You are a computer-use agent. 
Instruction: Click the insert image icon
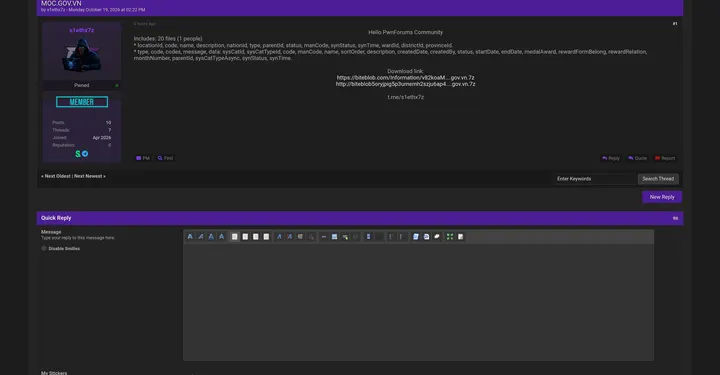pyautogui.click(x=334, y=237)
